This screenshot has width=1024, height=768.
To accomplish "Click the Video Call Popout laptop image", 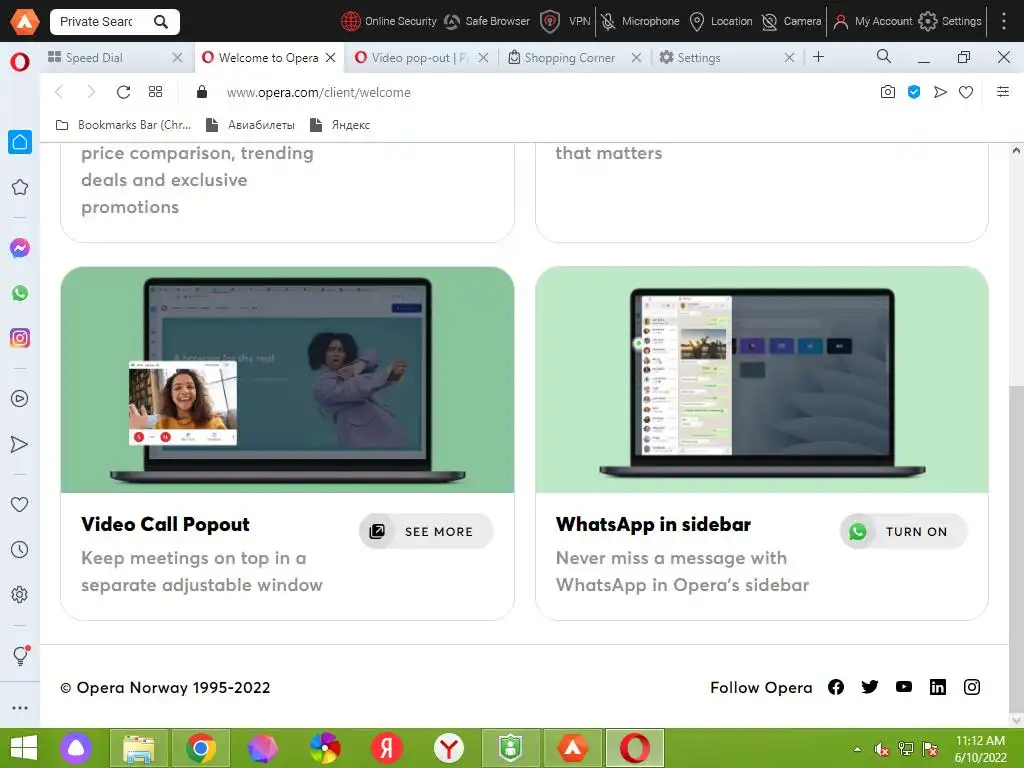I will (x=287, y=379).
